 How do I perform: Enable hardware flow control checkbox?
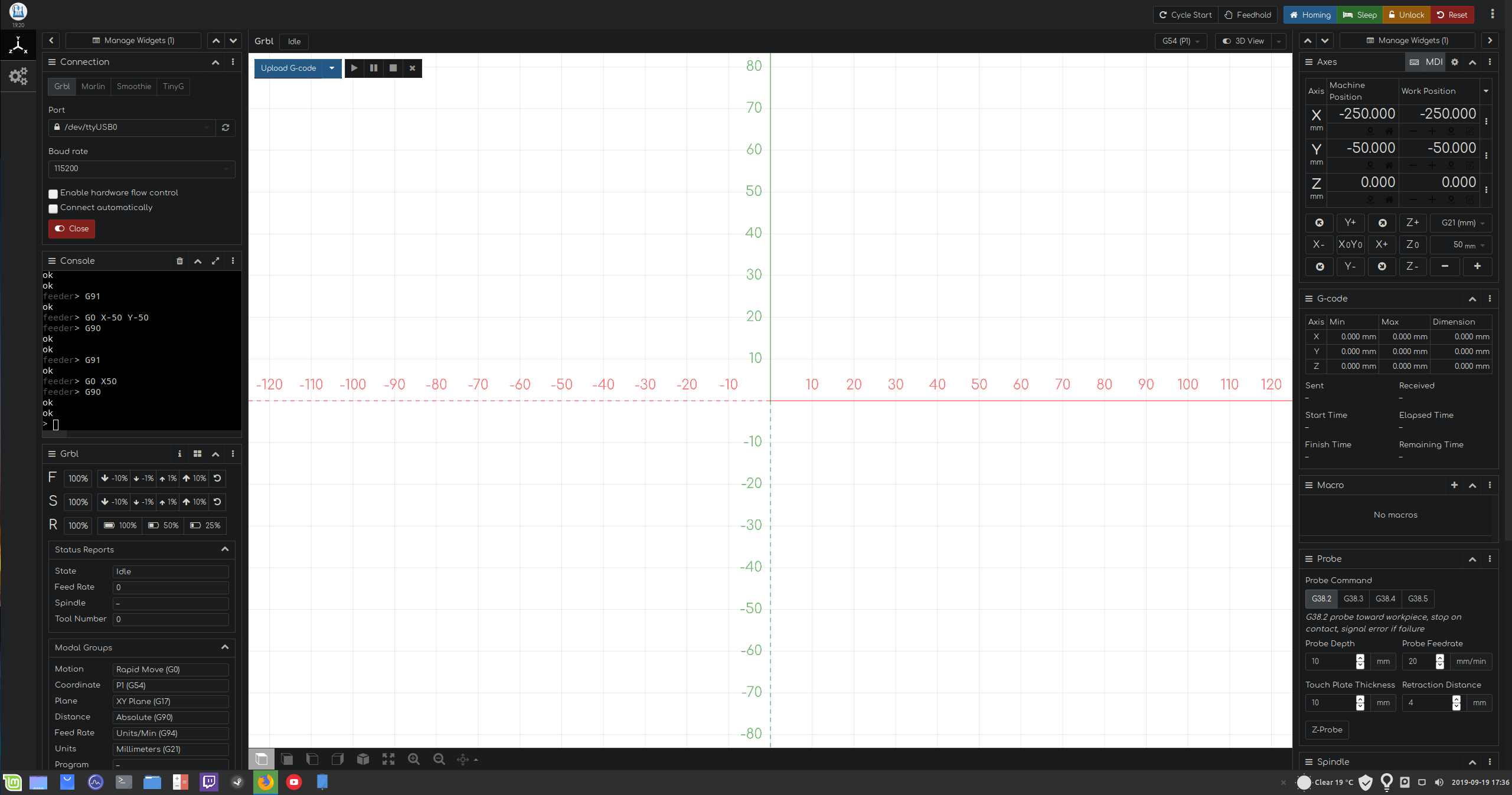pos(53,194)
